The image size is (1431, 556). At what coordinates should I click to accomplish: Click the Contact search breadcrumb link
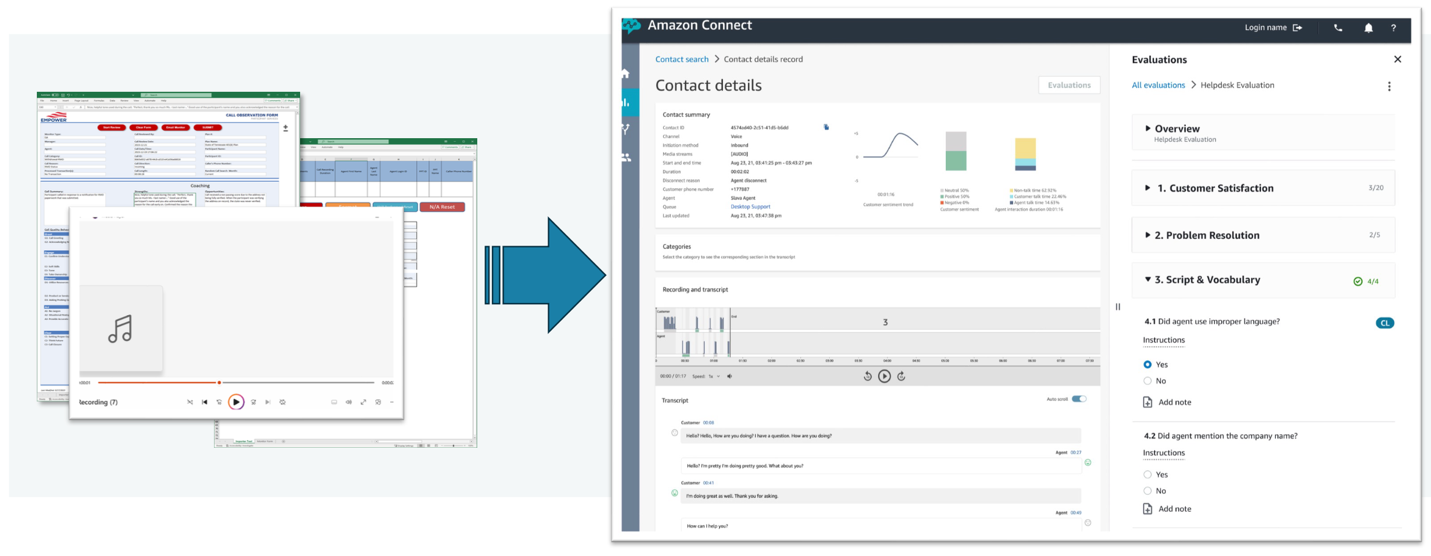[x=682, y=60]
